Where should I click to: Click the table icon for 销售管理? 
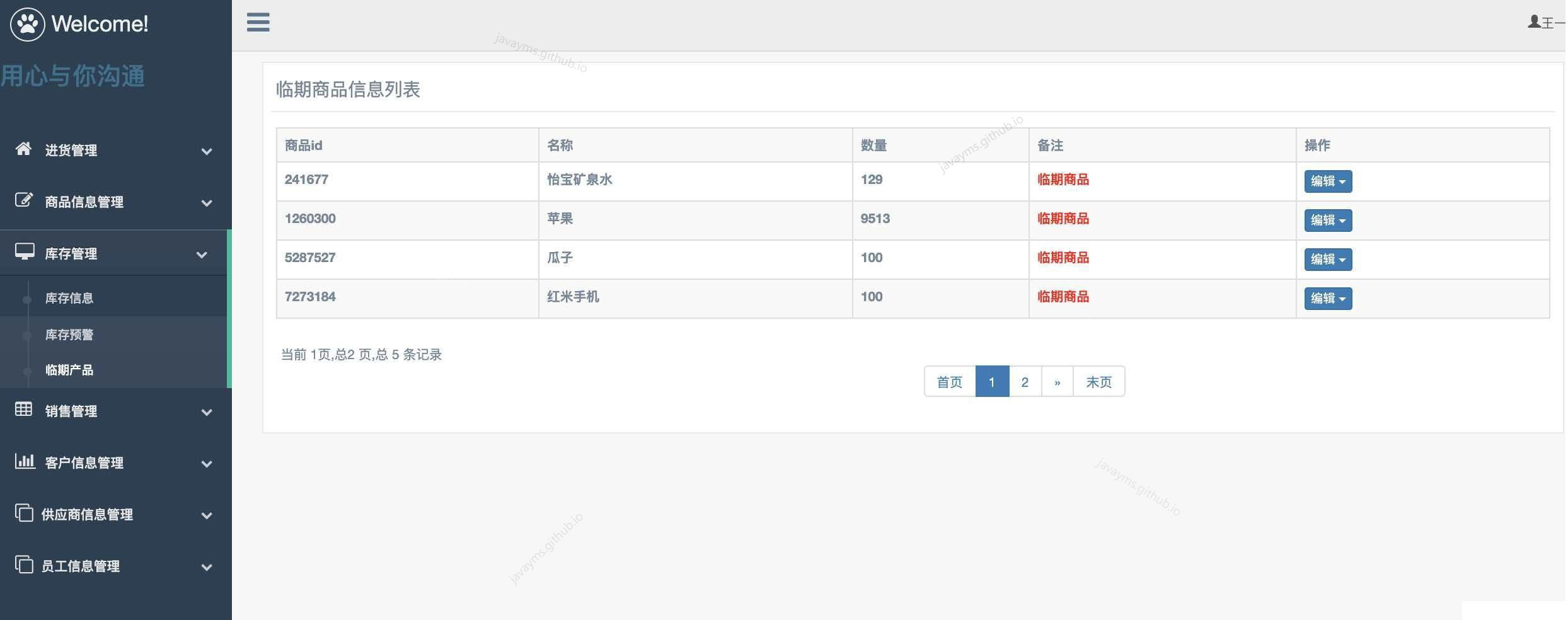click(23, 409)
